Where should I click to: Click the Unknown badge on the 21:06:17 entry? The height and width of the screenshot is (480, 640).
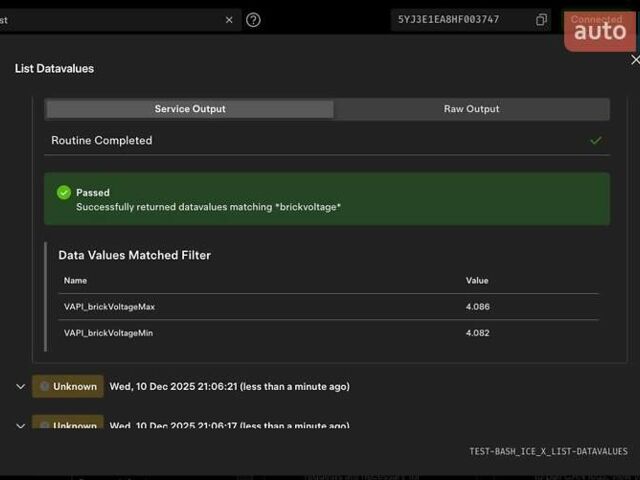pos(68,424)
